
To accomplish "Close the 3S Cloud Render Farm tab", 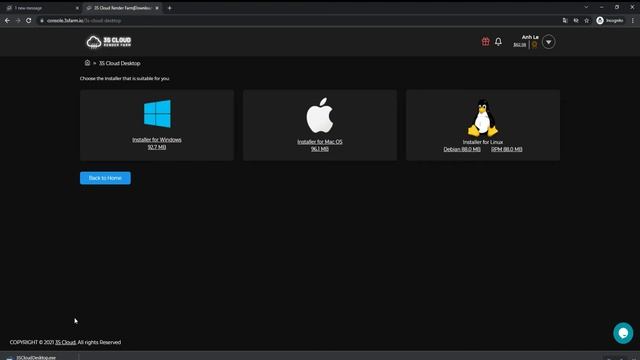I will click(157, 8).
